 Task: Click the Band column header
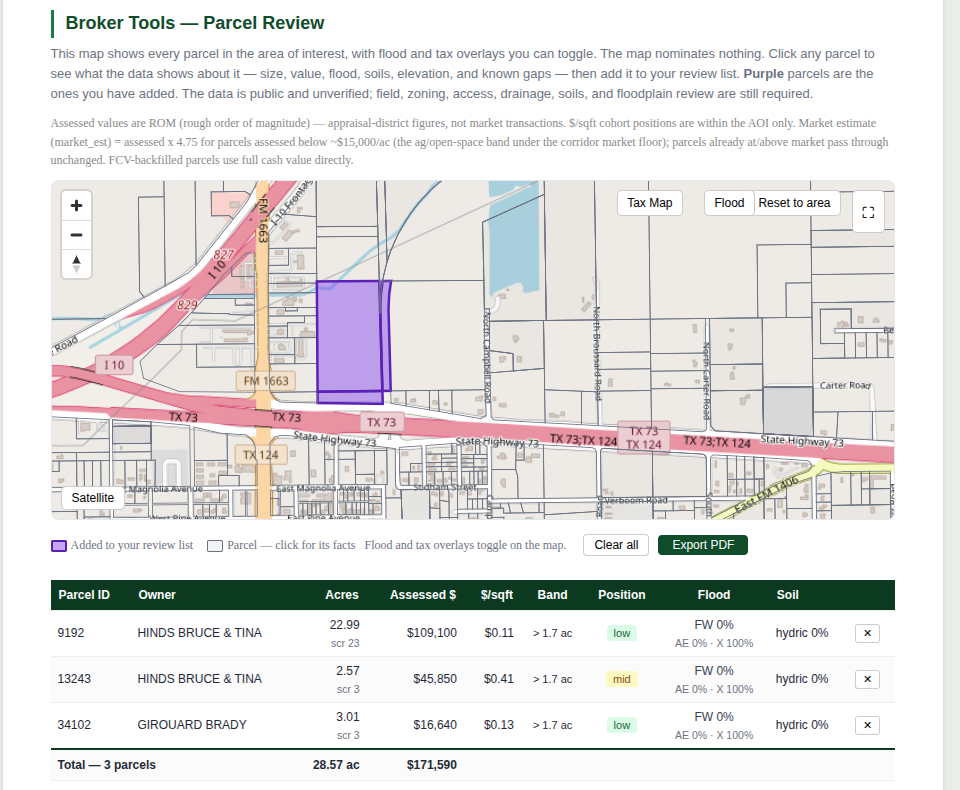pyautogui.click(x=552, y=595)
